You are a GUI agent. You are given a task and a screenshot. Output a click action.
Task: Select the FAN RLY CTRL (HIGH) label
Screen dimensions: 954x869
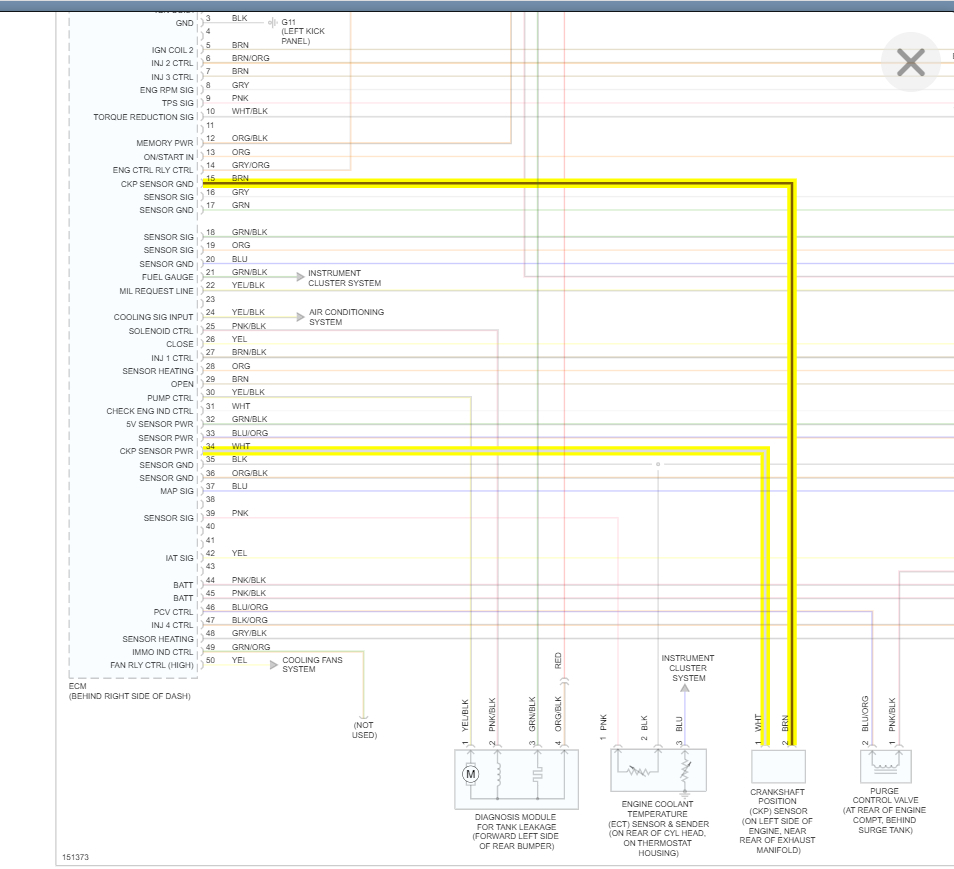tap(152, 665)
